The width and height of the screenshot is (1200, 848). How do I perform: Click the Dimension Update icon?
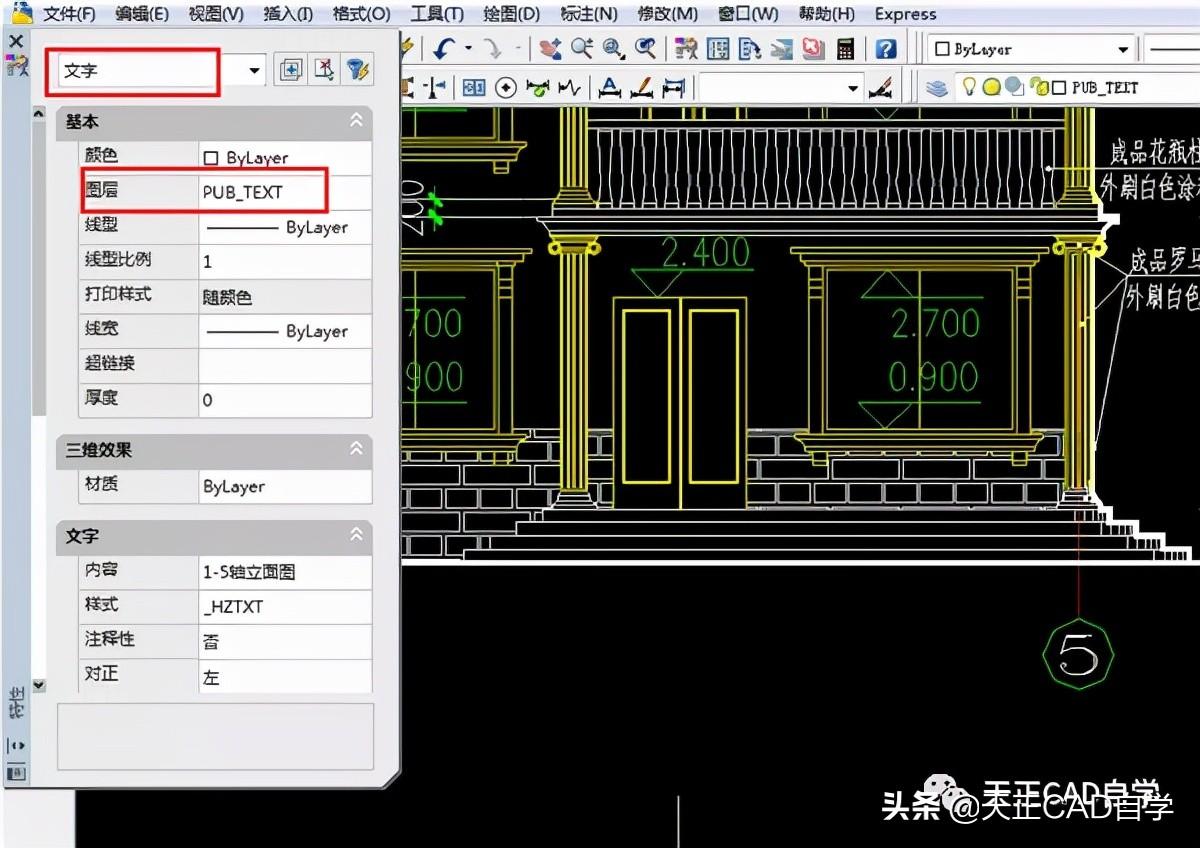click(x=673, y=88)
